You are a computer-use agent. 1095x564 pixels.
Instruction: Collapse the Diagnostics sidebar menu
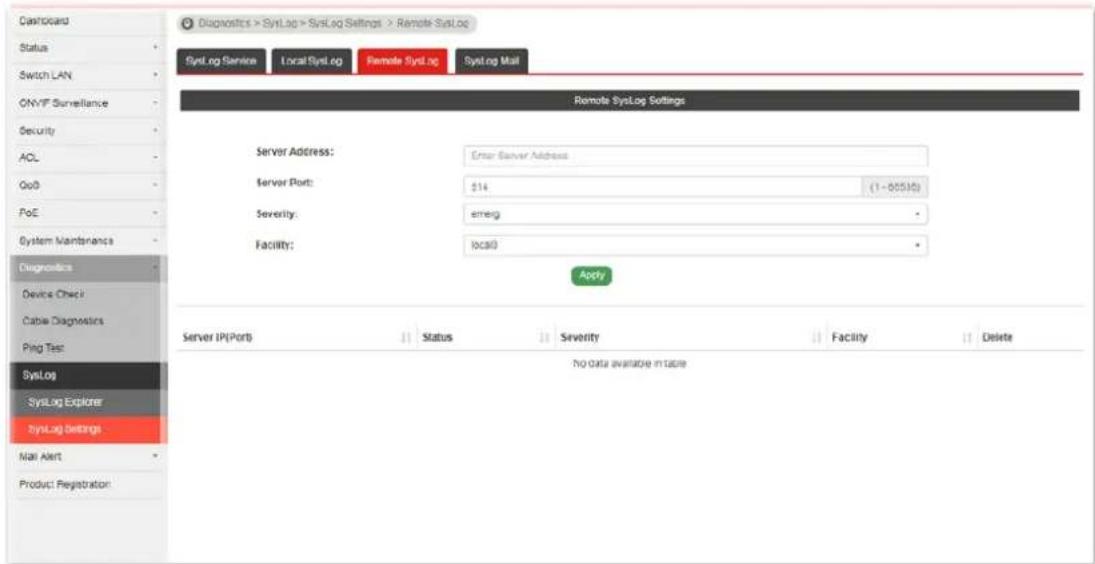(x=87, y=268)
